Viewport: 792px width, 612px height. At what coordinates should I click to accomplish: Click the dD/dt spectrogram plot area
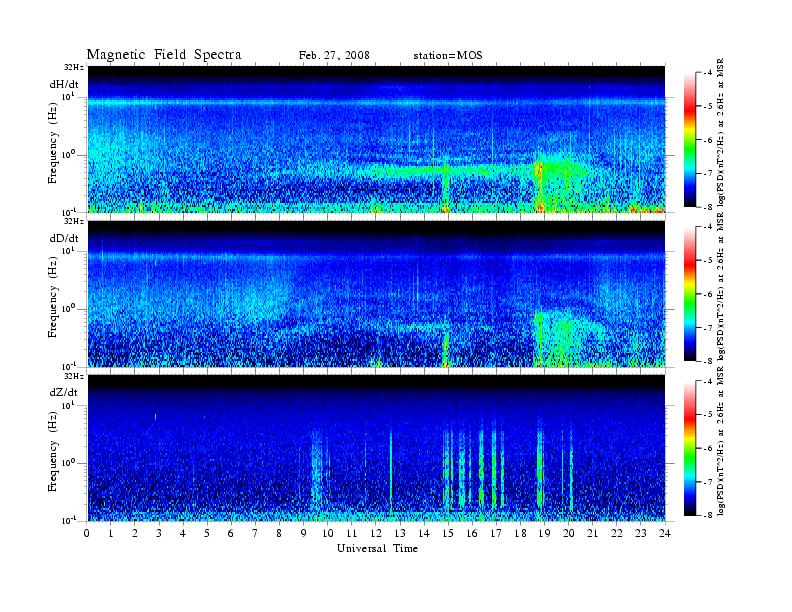[376, 294]
